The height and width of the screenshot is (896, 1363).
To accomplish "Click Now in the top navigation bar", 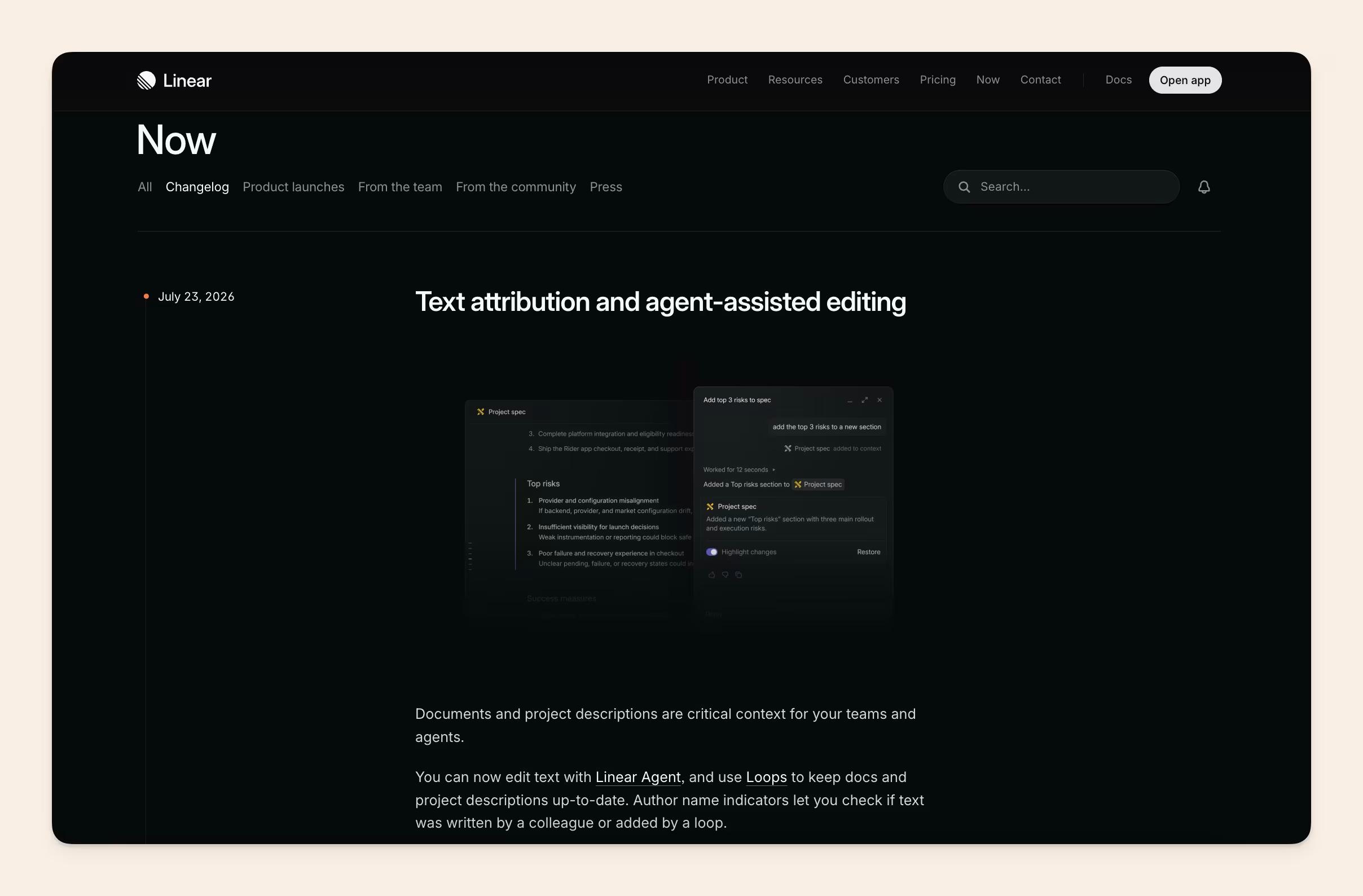I will (988, 80).
